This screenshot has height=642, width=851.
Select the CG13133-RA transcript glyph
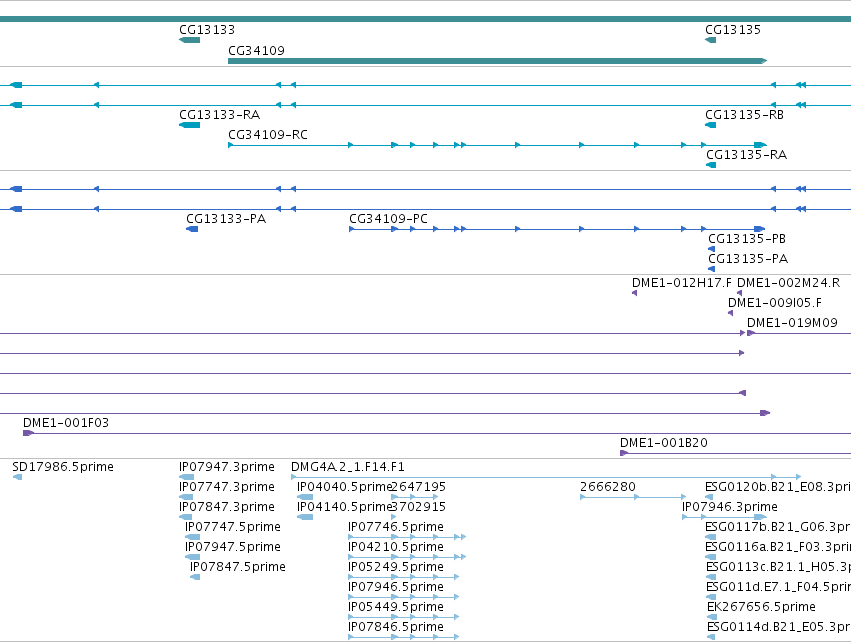pos(189,125)
